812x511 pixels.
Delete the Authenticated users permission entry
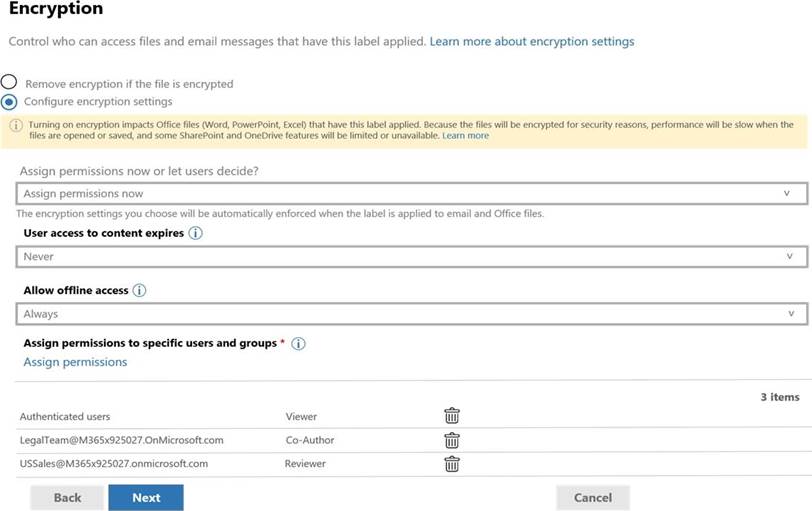(x=452, y=416)
